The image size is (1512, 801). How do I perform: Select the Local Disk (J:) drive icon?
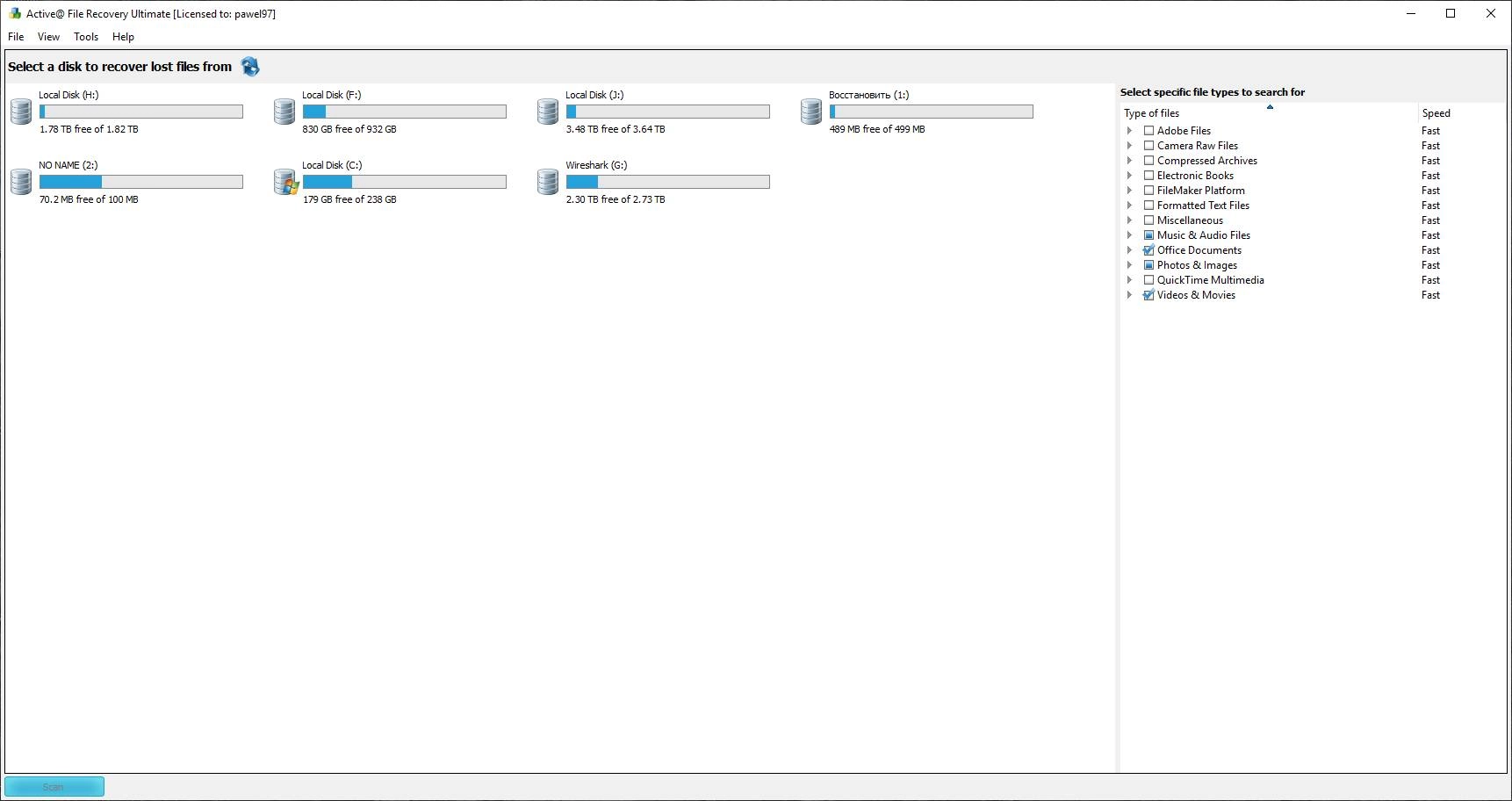[548, 112]
